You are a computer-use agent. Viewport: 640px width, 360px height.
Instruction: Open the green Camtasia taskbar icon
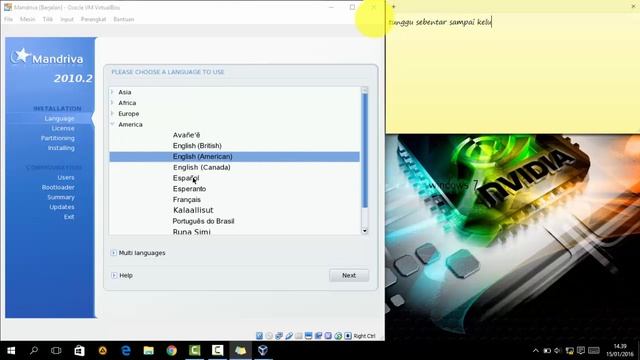tap(195, 350)
